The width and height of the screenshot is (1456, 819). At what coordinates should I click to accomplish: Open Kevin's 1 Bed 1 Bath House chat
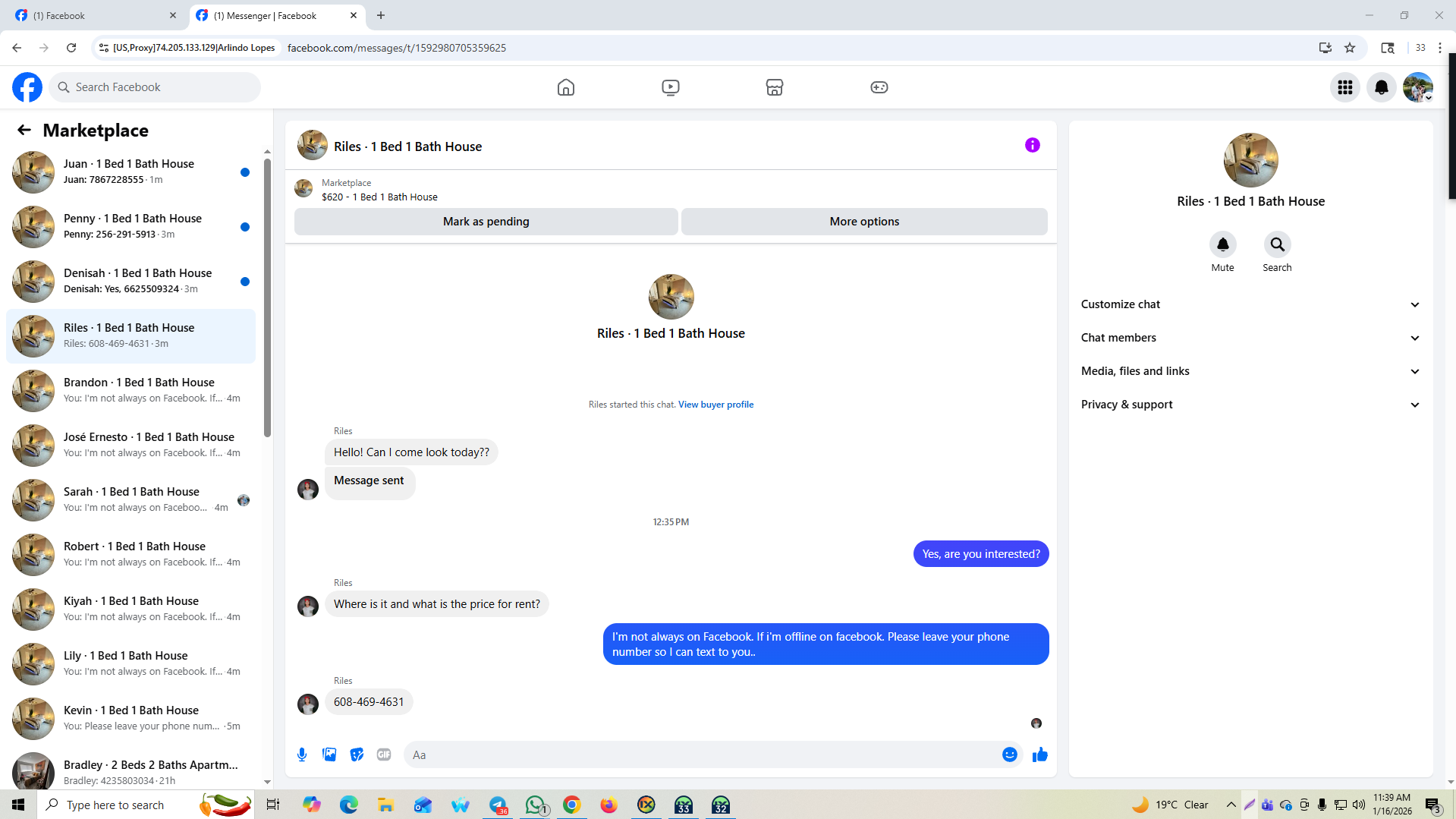pyautogui.click(x=131, y=719)
